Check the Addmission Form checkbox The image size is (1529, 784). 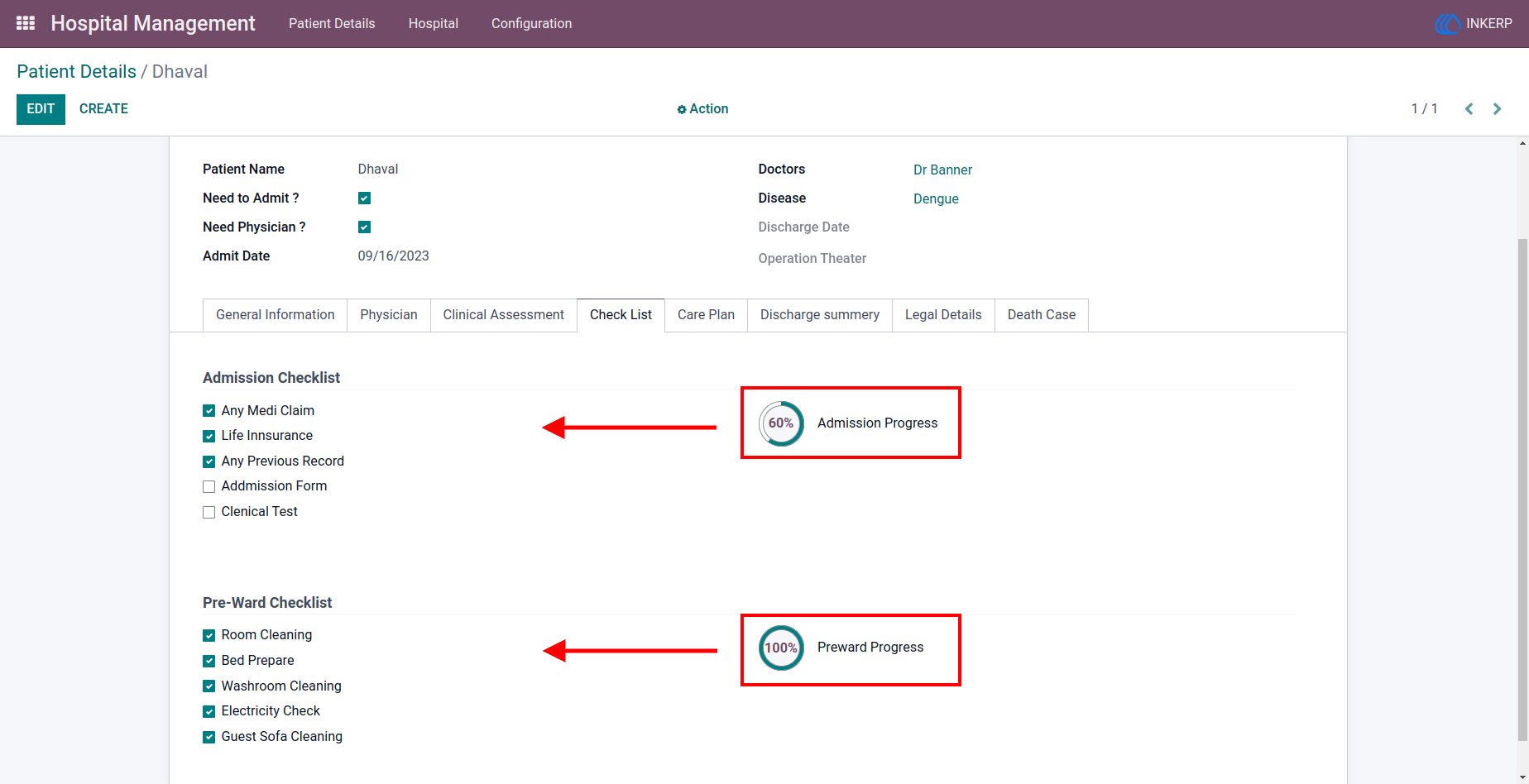pyautogui.click(x=208, y=486)
